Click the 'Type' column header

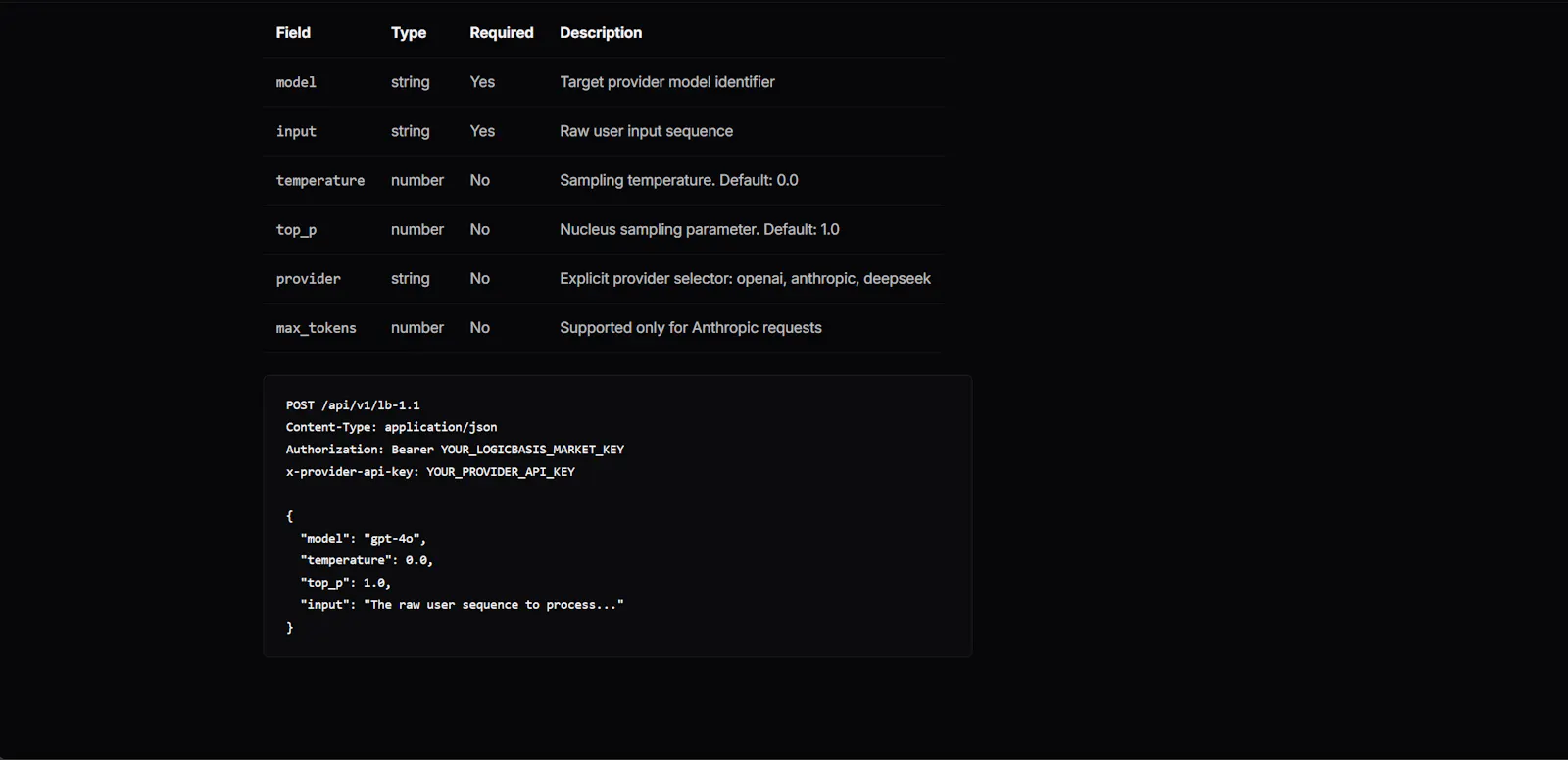(409, 32)
